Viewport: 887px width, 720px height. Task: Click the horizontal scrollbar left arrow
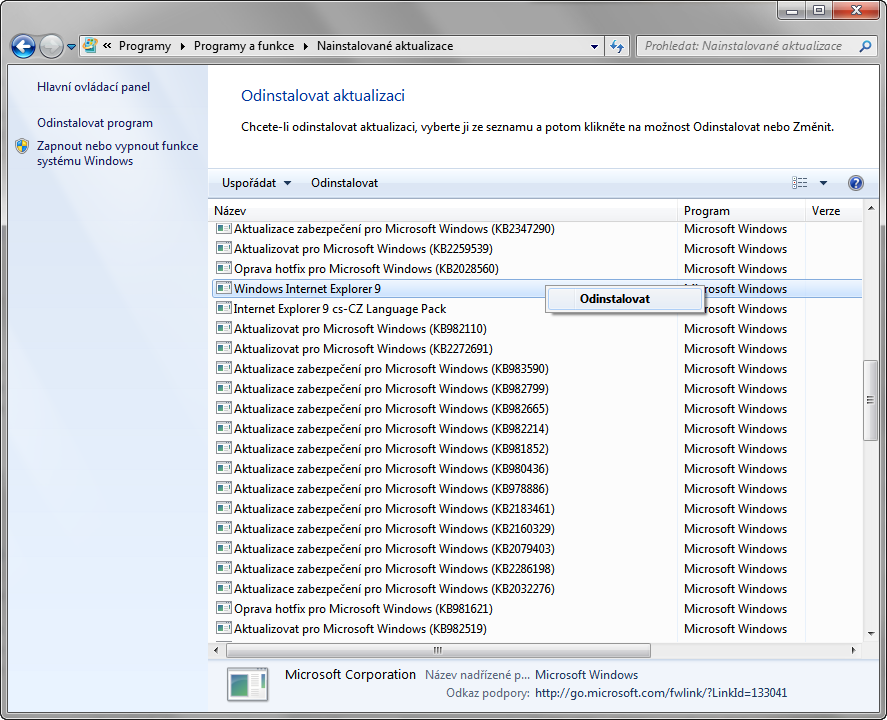click(216, 650)
